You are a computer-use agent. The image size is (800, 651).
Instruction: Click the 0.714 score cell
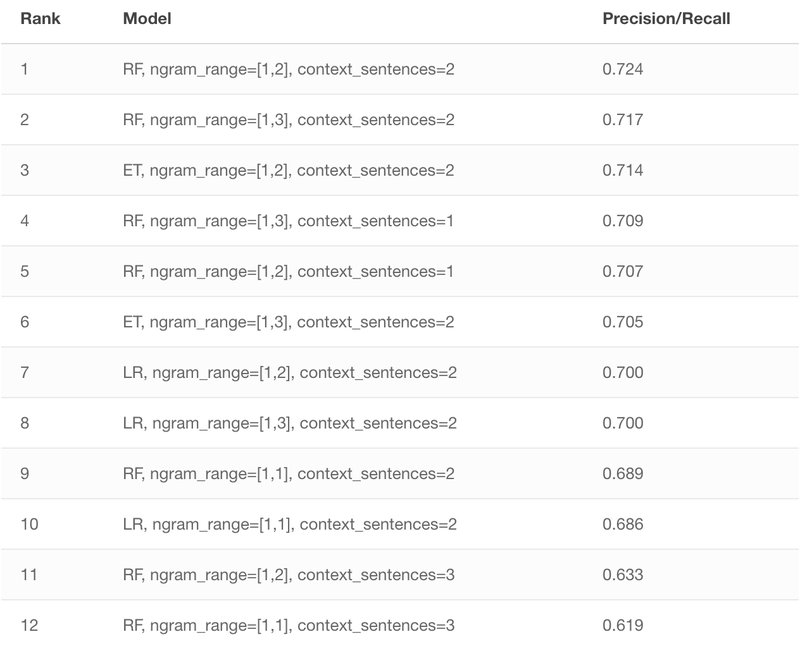(622, 170)
